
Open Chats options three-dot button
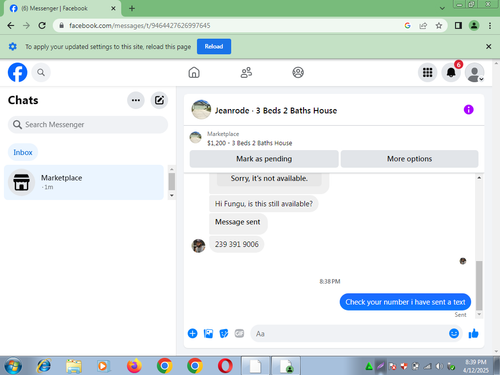click(x=136, y=100)
